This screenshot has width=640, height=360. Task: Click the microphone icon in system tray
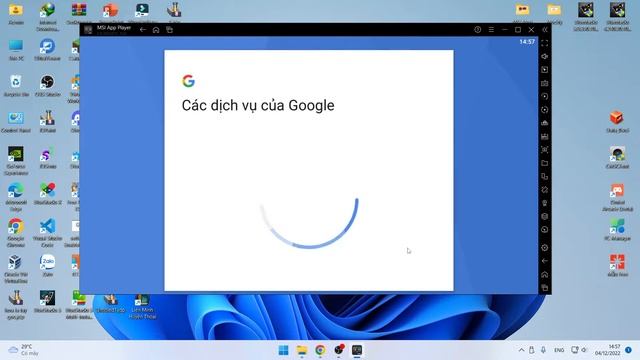pos(543,350)
